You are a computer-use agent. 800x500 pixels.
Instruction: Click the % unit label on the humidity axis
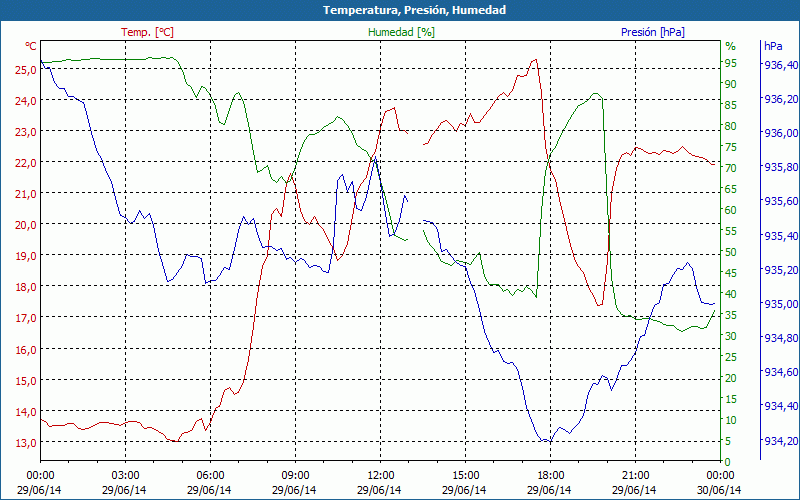(x=731, y=46)
